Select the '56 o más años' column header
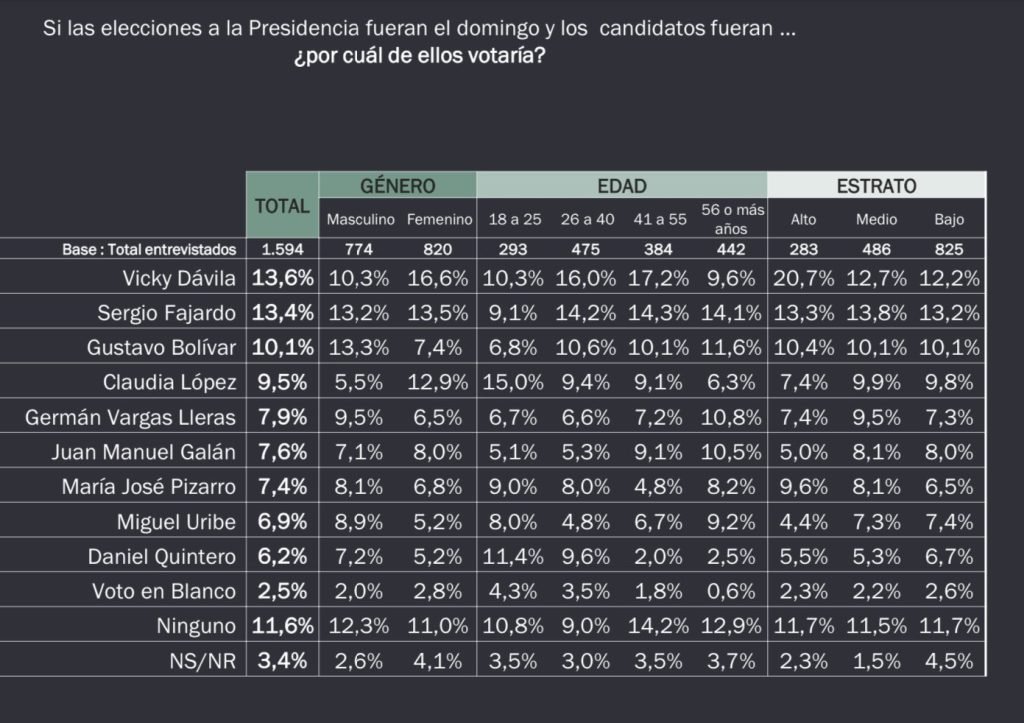Image resolution: width=1024 pixels, height=723 pixels. pyautogui.click(x=733, y=218)
